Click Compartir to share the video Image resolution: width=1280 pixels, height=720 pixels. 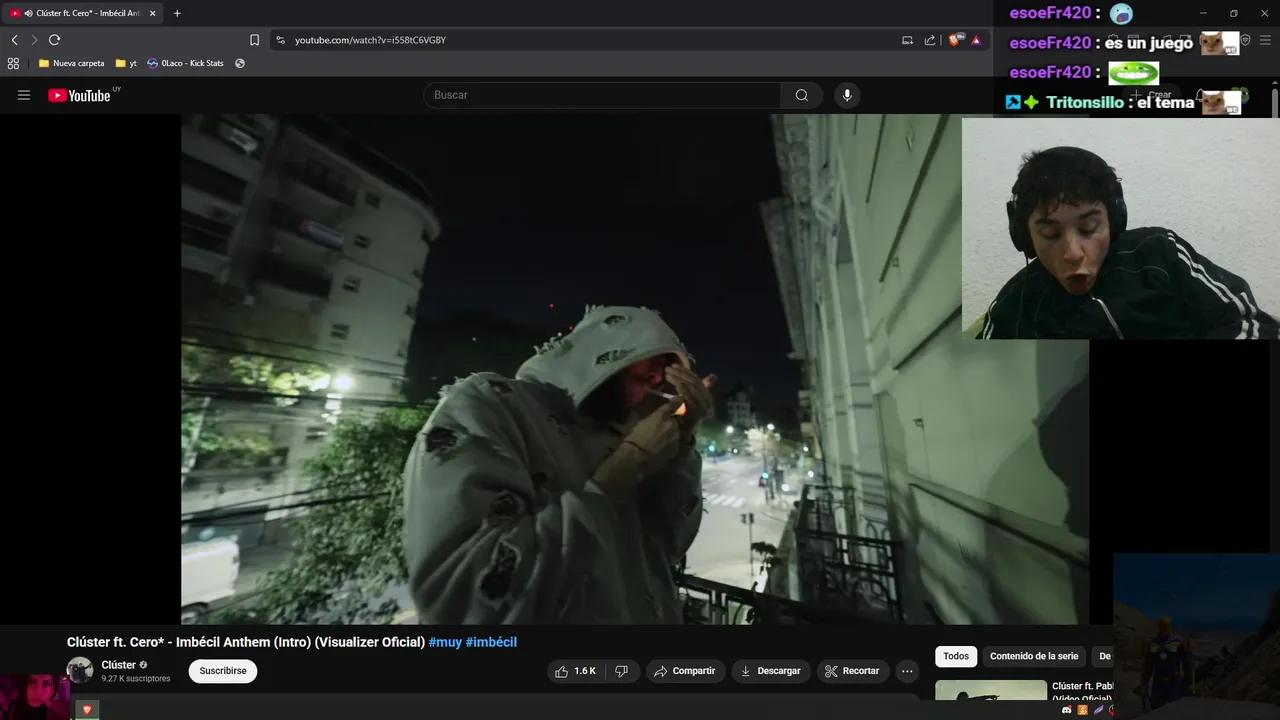[x=685, y=671]
